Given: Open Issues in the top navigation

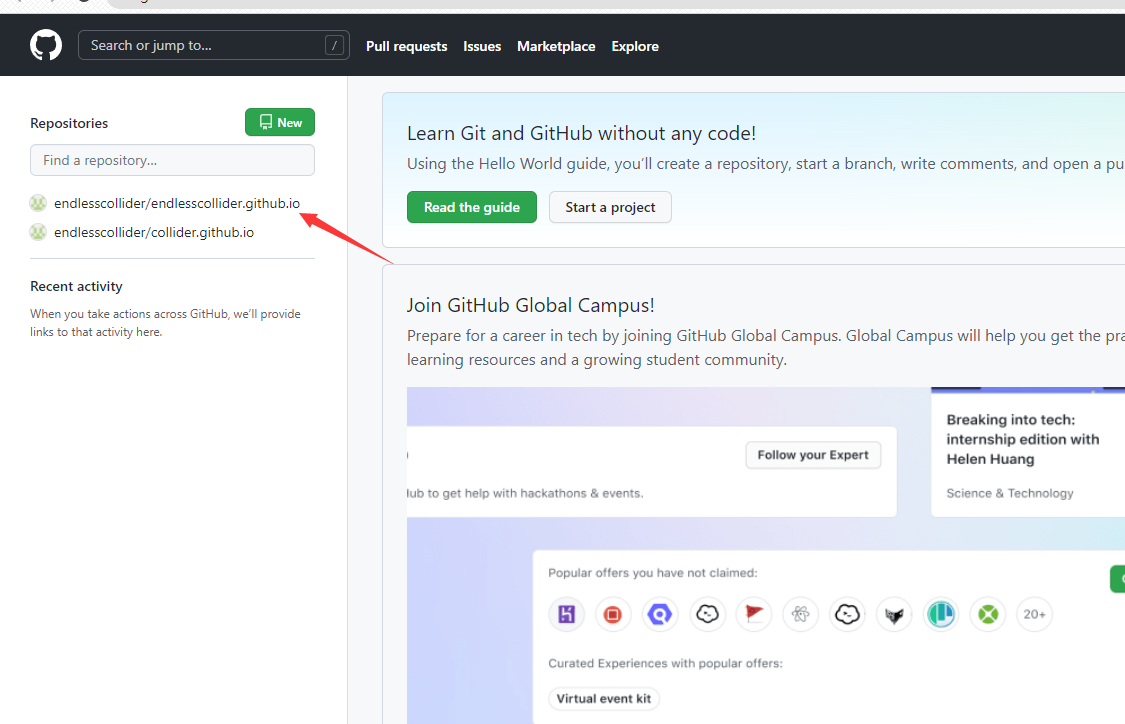Looking at the screenshot, I should [482, 46].
